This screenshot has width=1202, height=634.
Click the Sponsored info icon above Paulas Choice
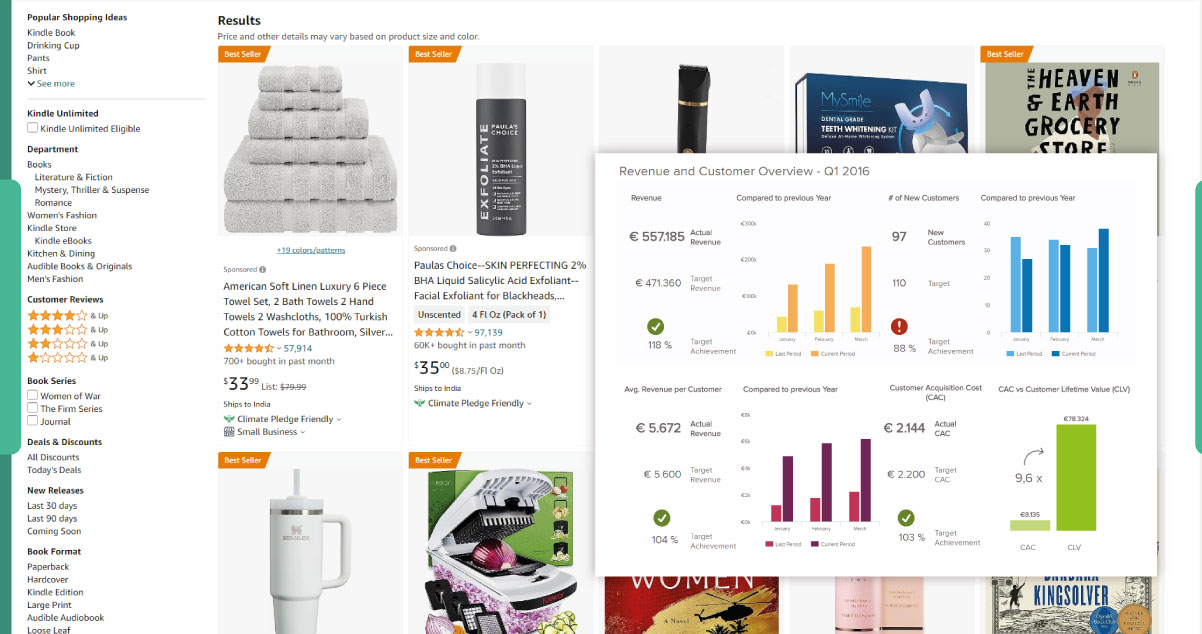click(x=453, y=248)
